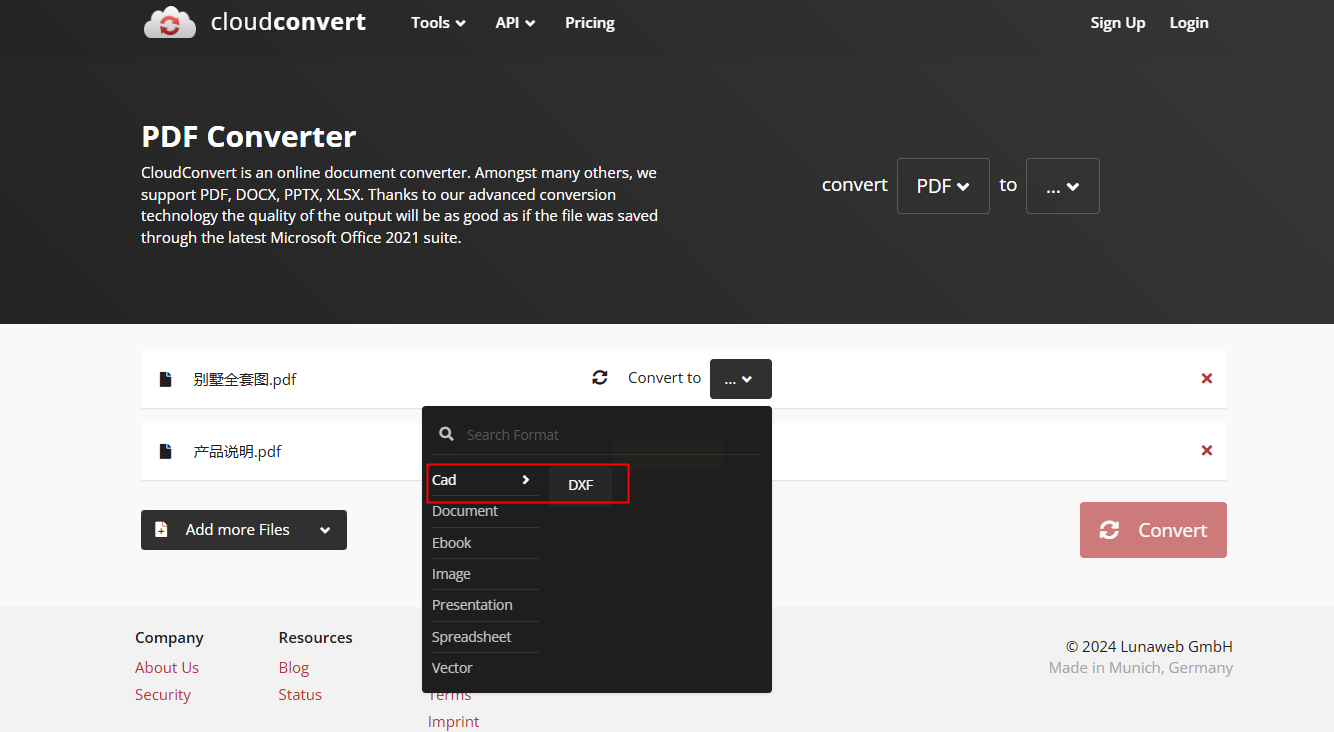Click the add-file icon on Add more Files
This screenshot has width=1334, height=732.
coord(162,530)
